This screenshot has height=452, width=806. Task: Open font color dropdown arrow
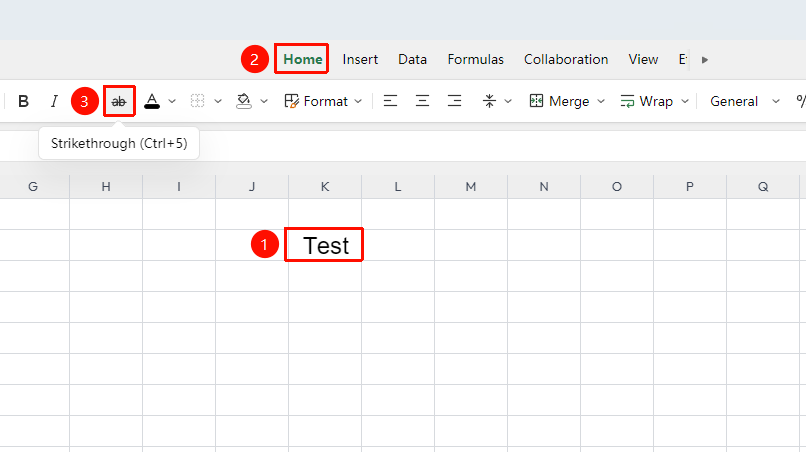coord(172,101)
